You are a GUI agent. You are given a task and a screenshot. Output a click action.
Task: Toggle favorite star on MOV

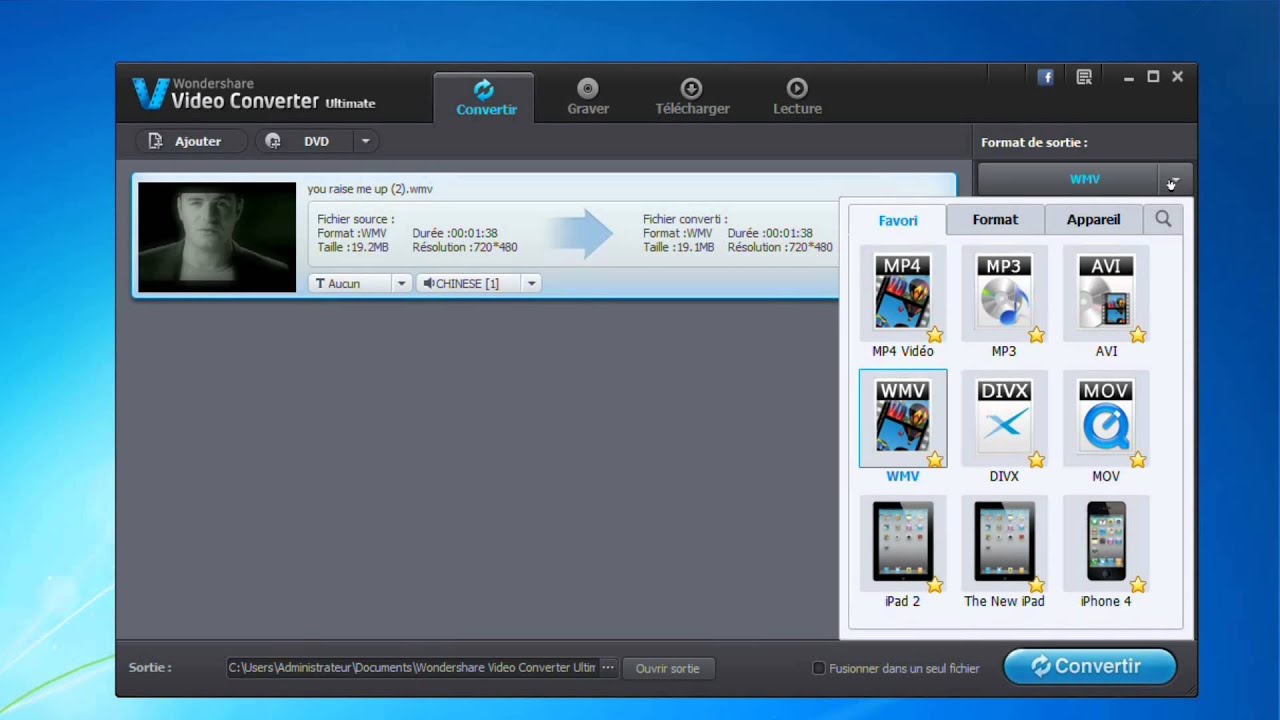pos(1138,460)
